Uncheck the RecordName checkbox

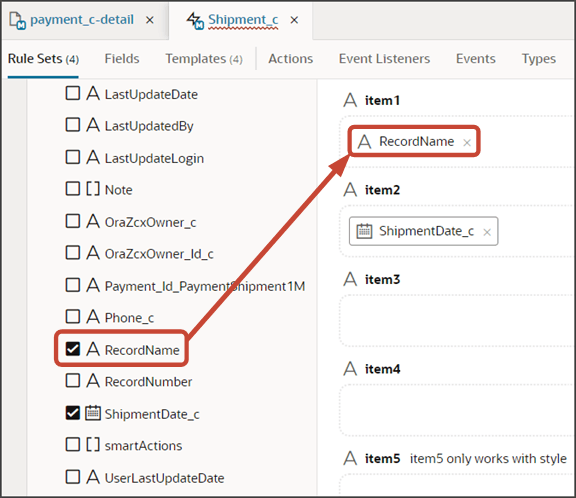tap(73, 349)
